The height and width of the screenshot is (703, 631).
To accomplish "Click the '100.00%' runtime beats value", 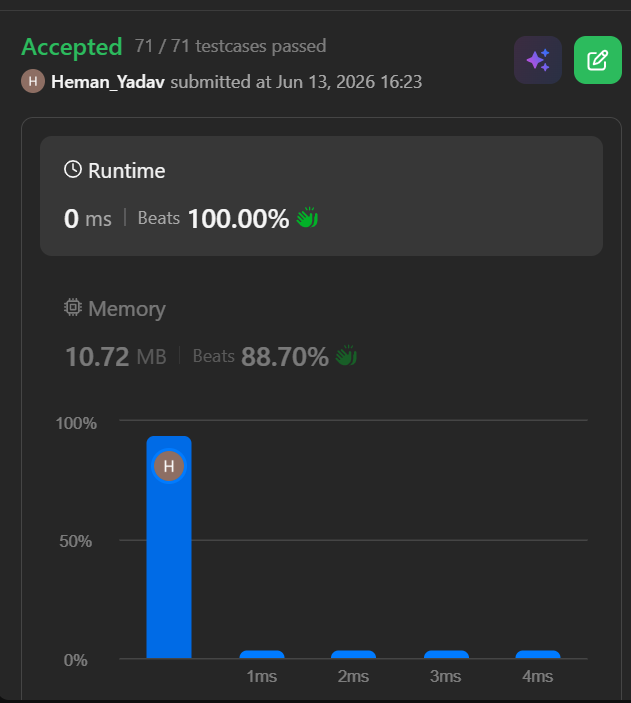I will (239, 219).
